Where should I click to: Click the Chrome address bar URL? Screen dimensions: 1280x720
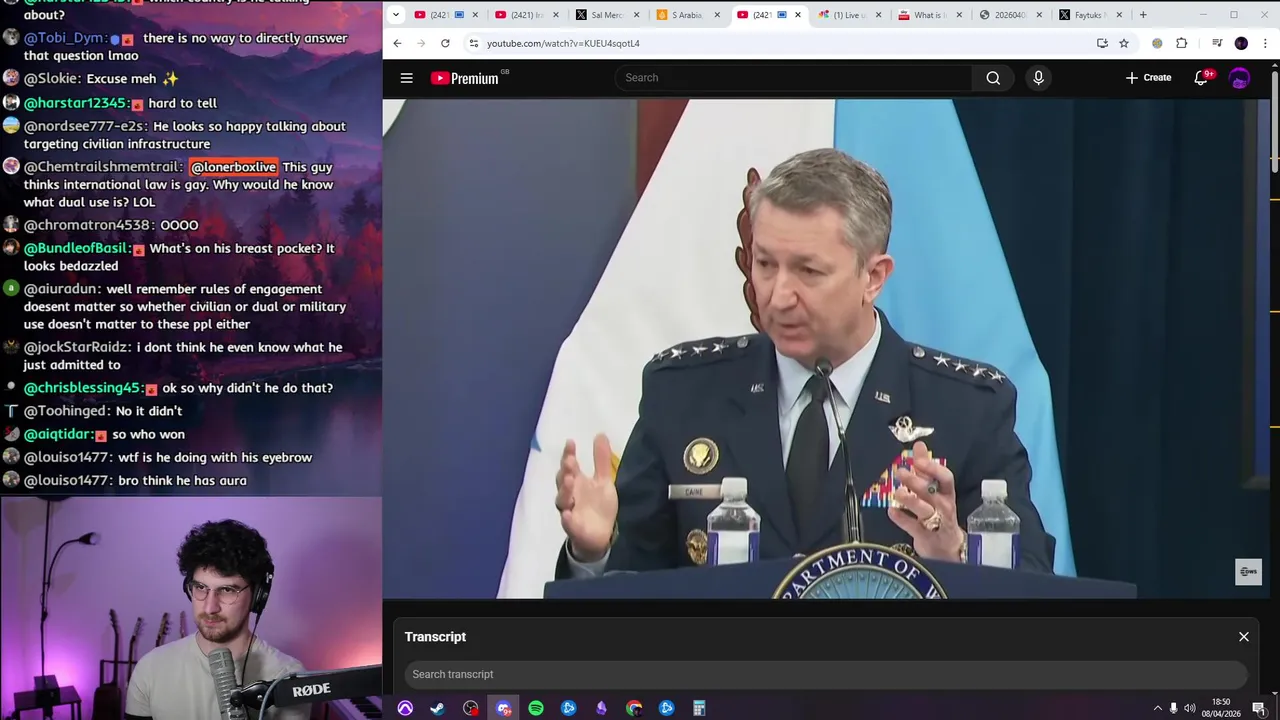(563, 44)
